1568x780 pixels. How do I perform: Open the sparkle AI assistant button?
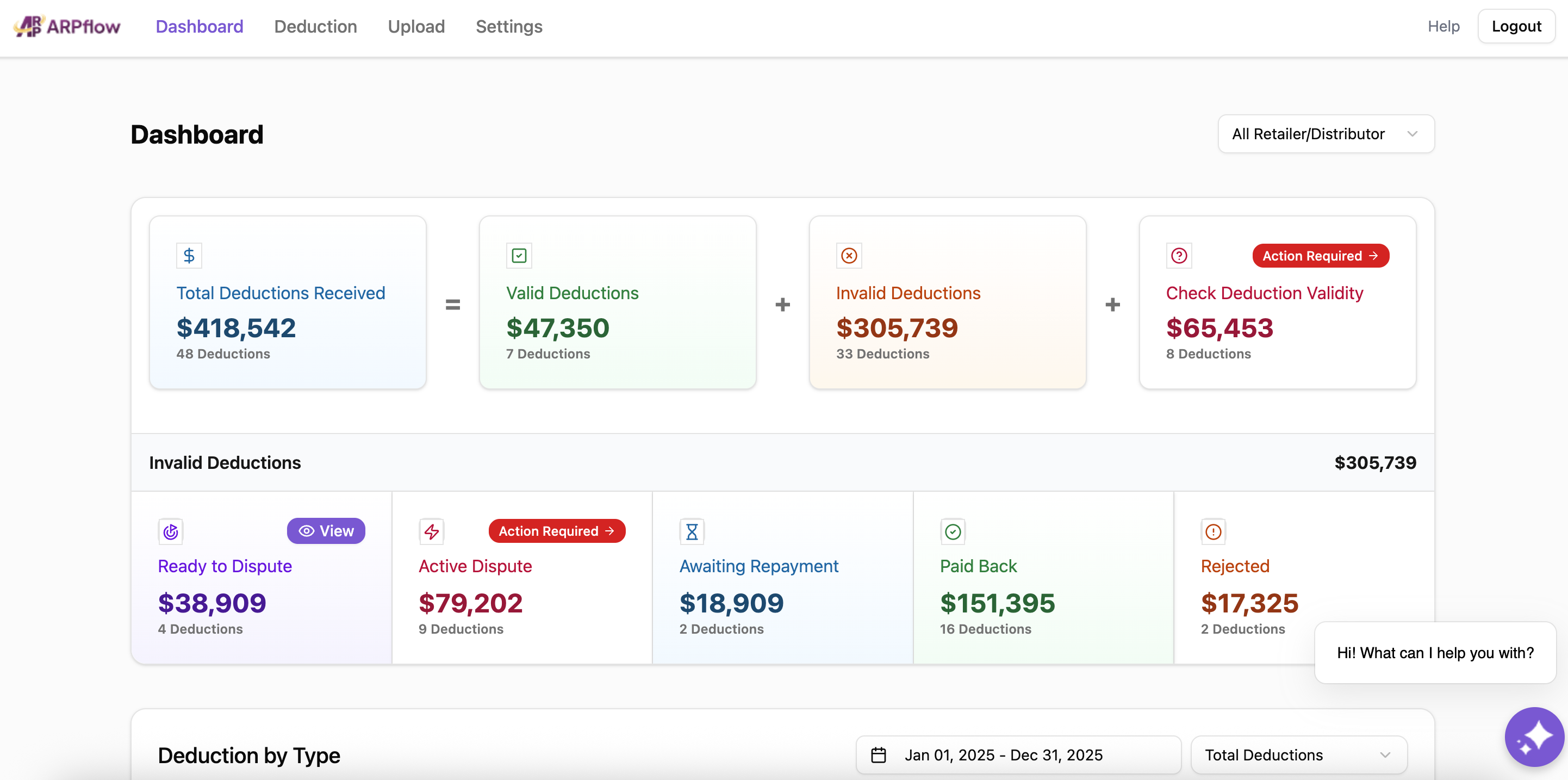pyautogui.click(x=1534, y=736)
